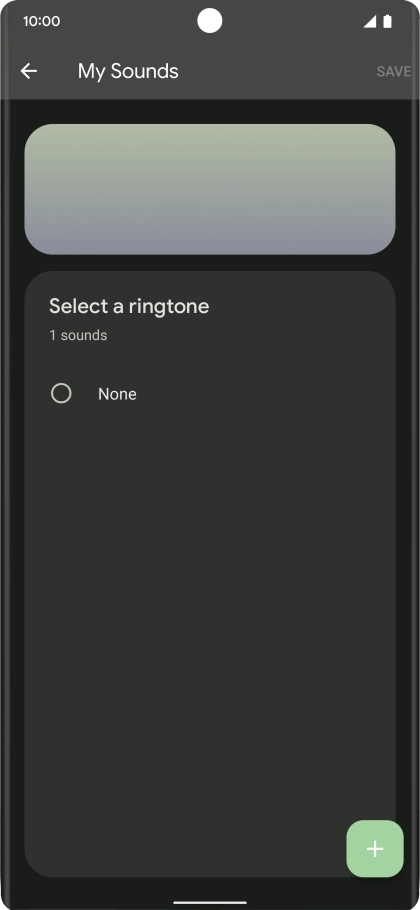The image size is (420, 910).
Task: Tap the 1 sounds count text
Action: point(78,335)
